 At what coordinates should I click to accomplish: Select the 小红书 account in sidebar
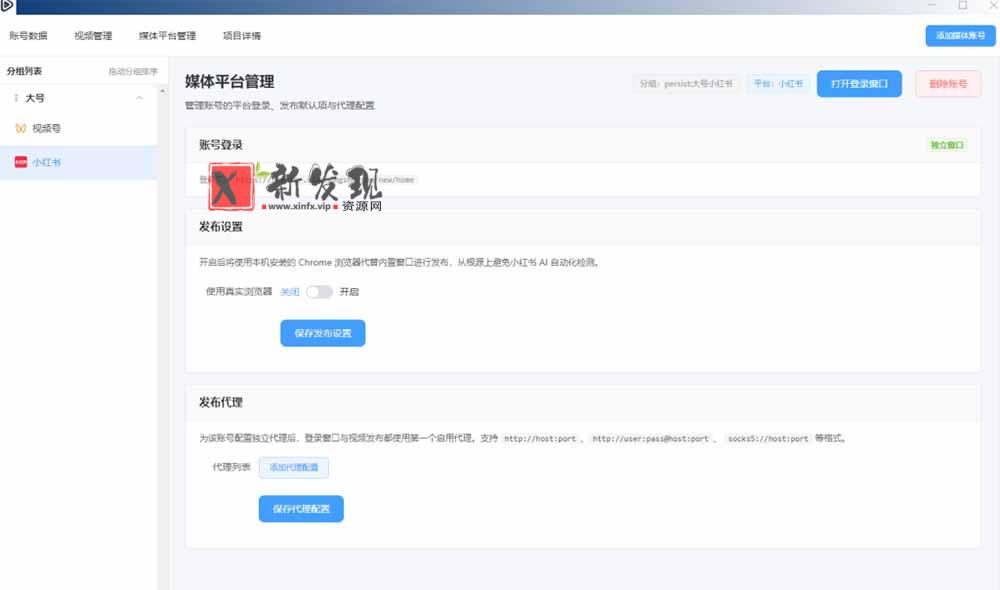79,163
